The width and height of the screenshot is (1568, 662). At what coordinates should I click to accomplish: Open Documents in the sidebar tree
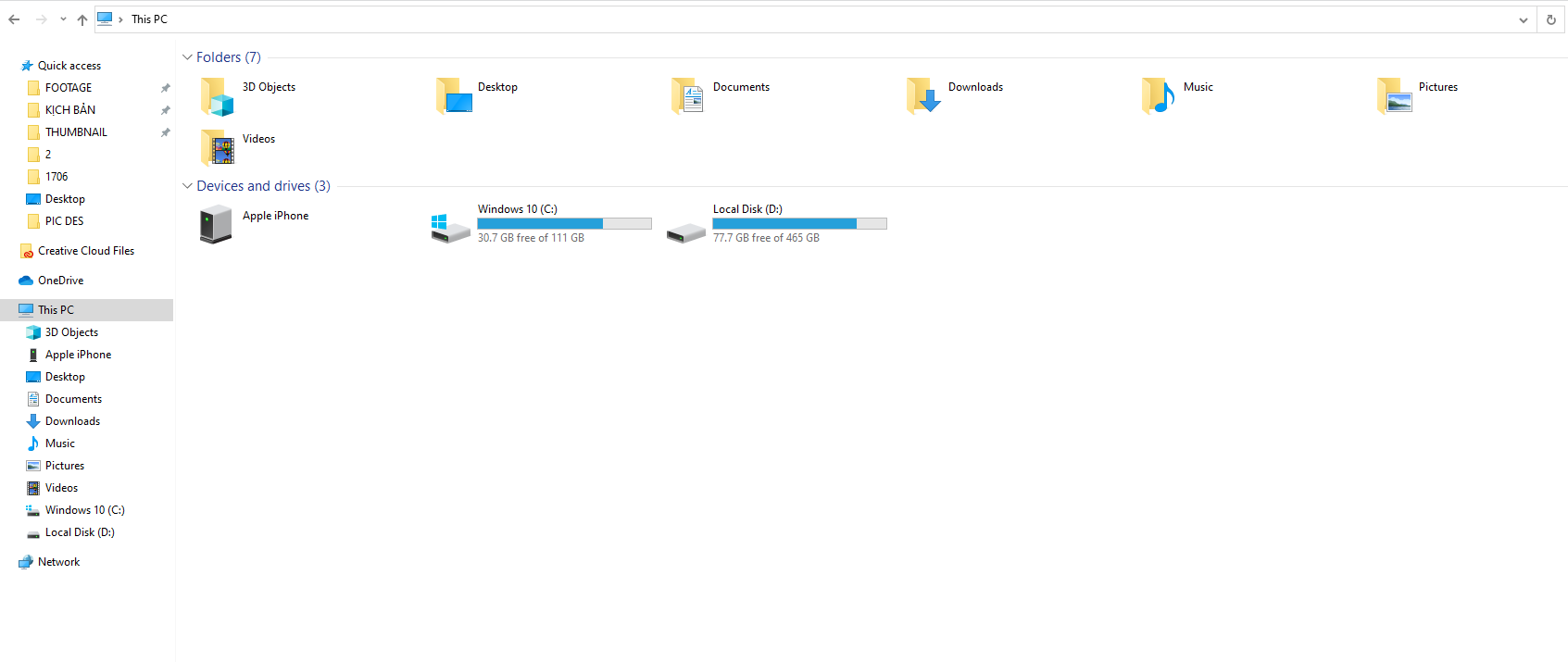73,399
